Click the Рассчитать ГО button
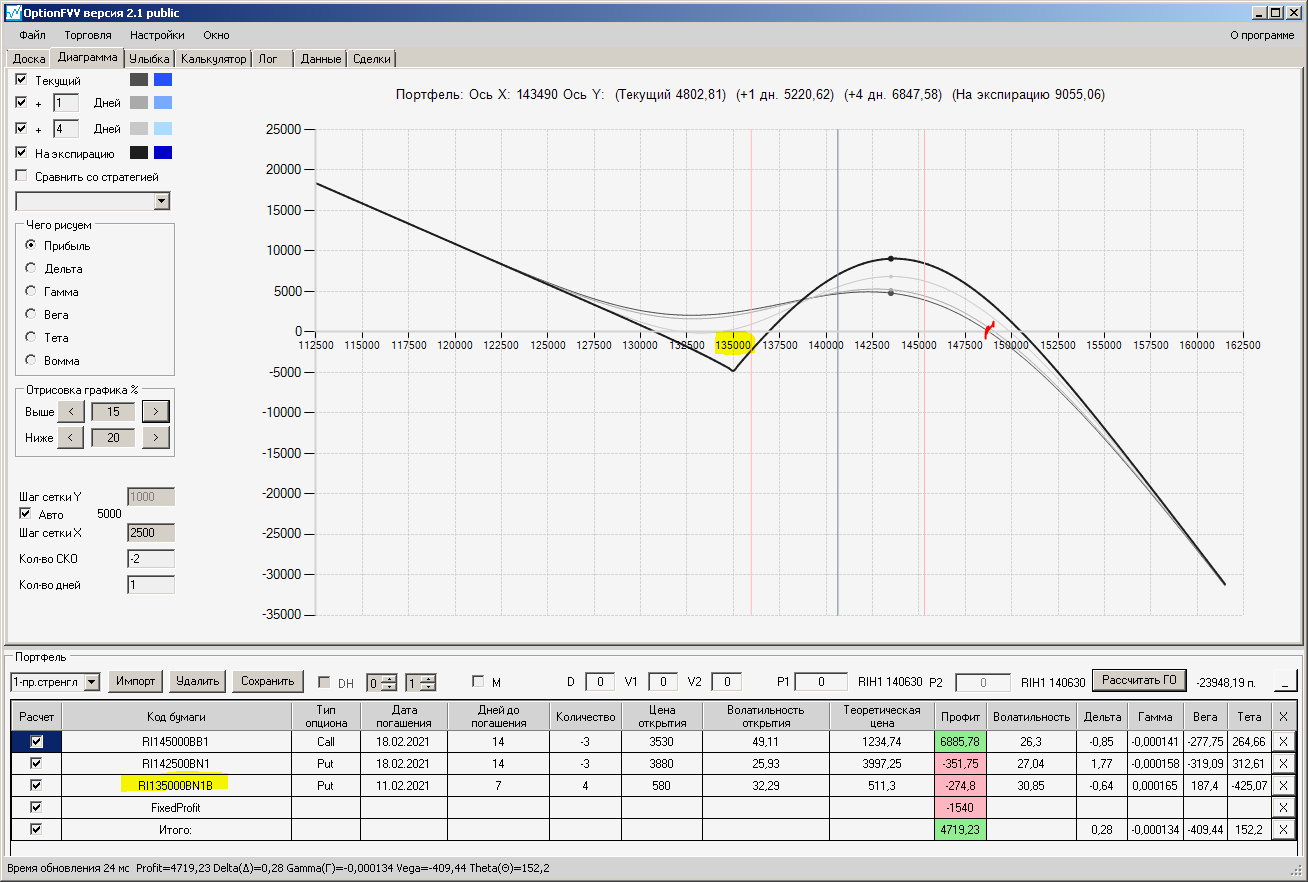 click(x=1138, y=680)
